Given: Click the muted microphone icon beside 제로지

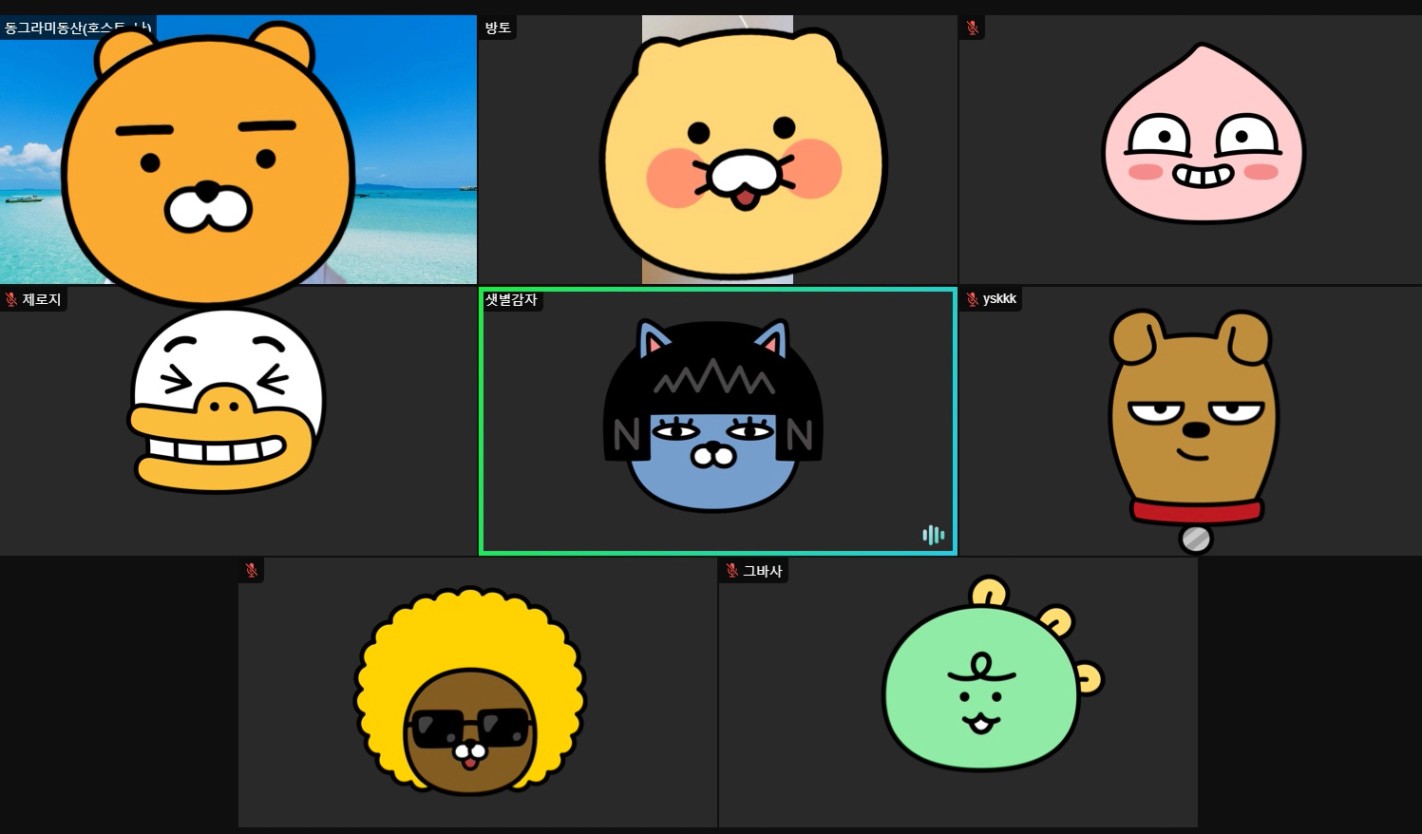Looking at the screenshot, I should tap(11, 299).
